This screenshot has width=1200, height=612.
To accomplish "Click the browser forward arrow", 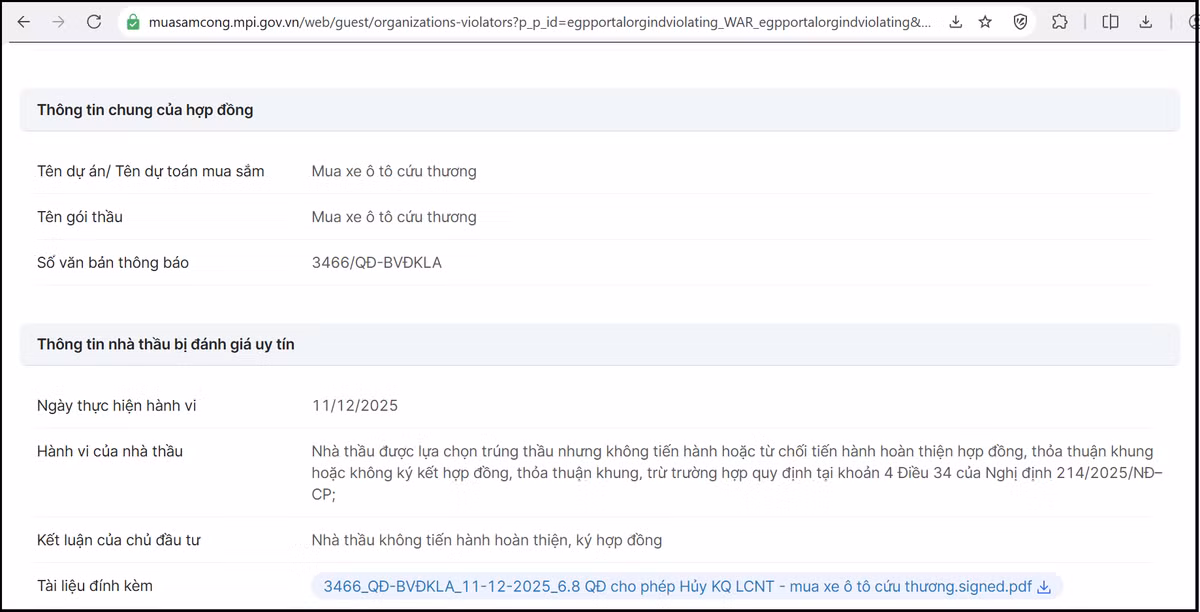I will 58,22.
